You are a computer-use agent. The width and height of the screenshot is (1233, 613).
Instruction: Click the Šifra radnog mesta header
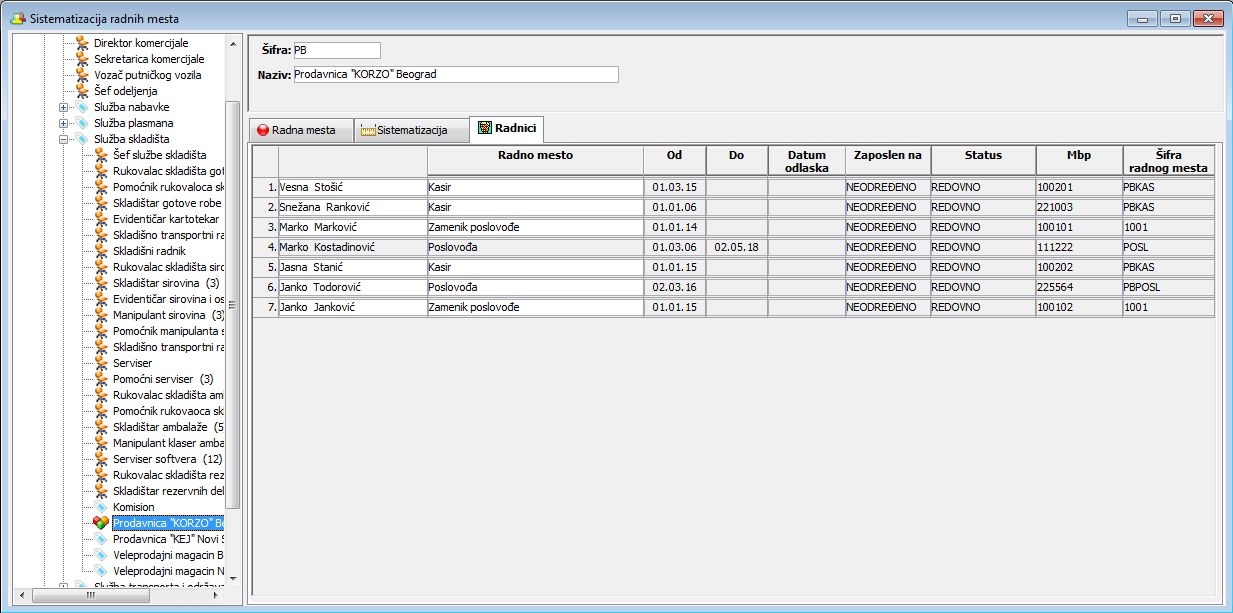(x=1169, y=161)
